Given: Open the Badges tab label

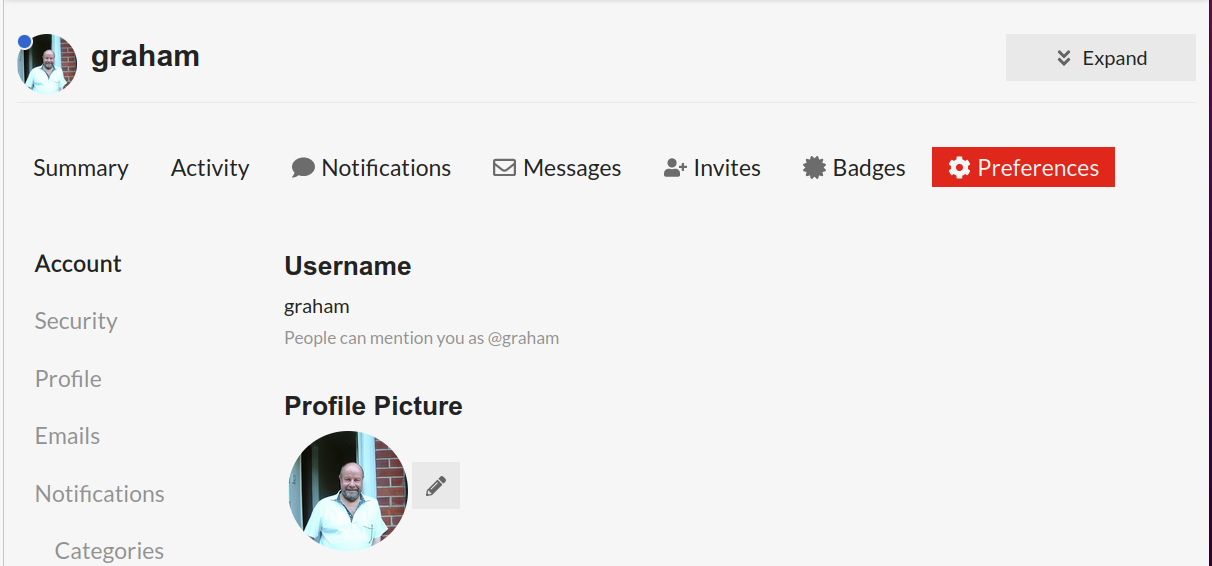Looking at the screenshot, I should point(869,168).
